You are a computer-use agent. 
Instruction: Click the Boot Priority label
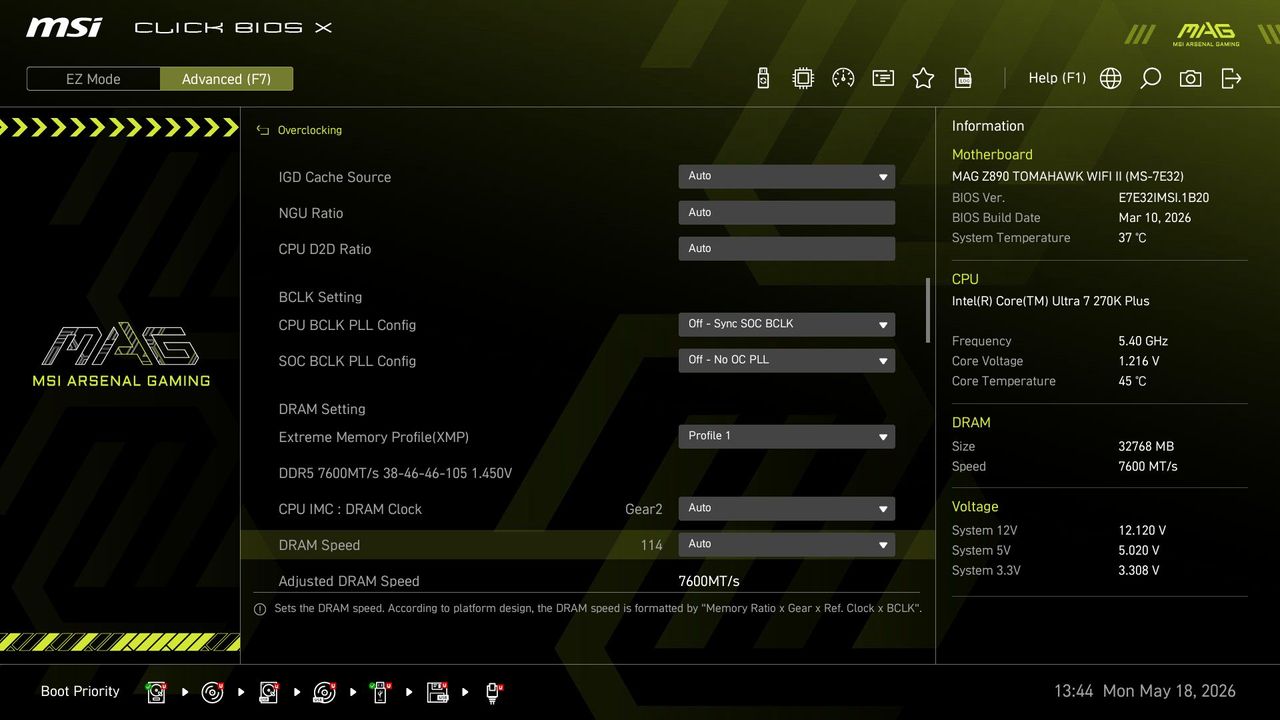pyautogui.click(x=80, y=691)
